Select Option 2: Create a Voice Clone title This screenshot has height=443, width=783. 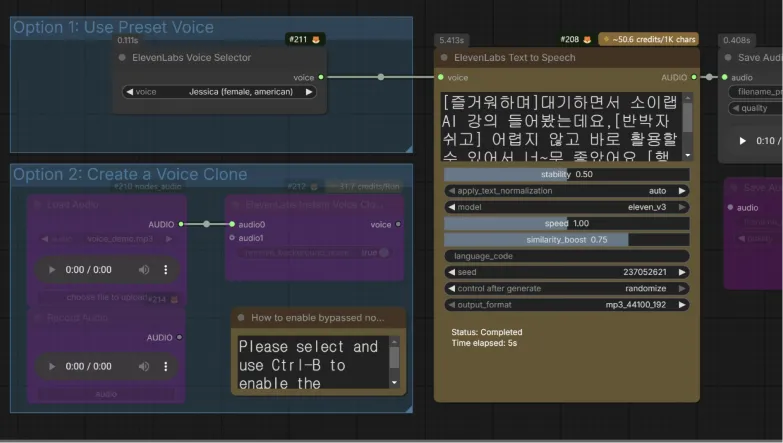[x=130, y=174]
